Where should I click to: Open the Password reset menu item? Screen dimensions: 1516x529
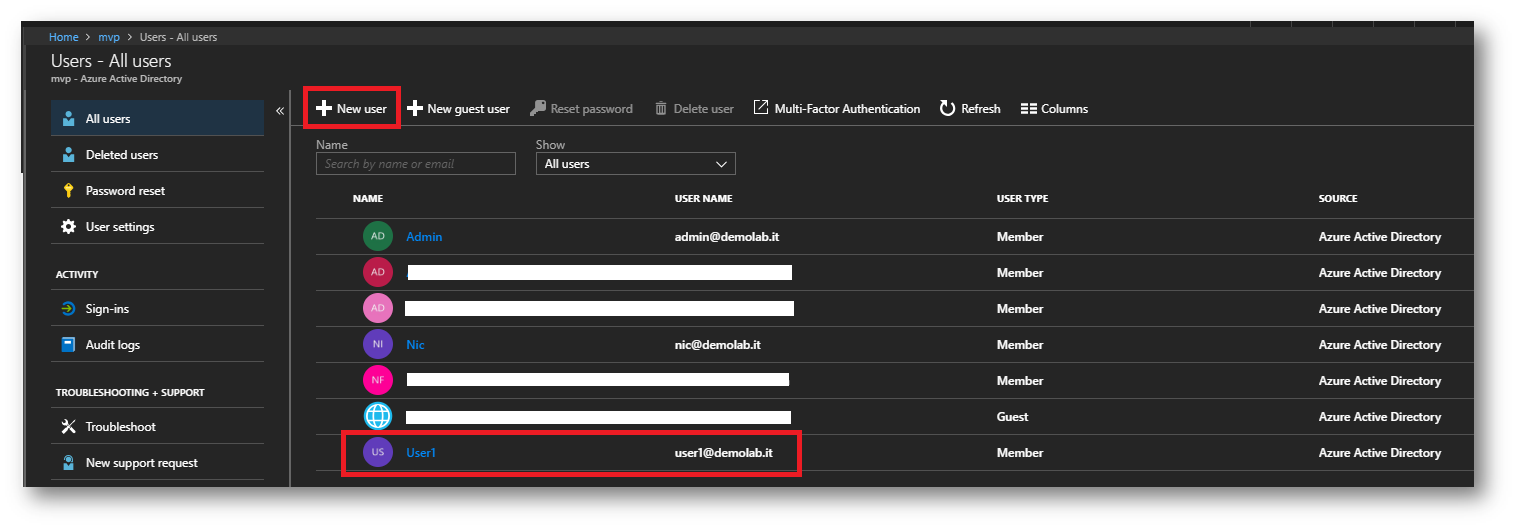click(x=158, y=191)
